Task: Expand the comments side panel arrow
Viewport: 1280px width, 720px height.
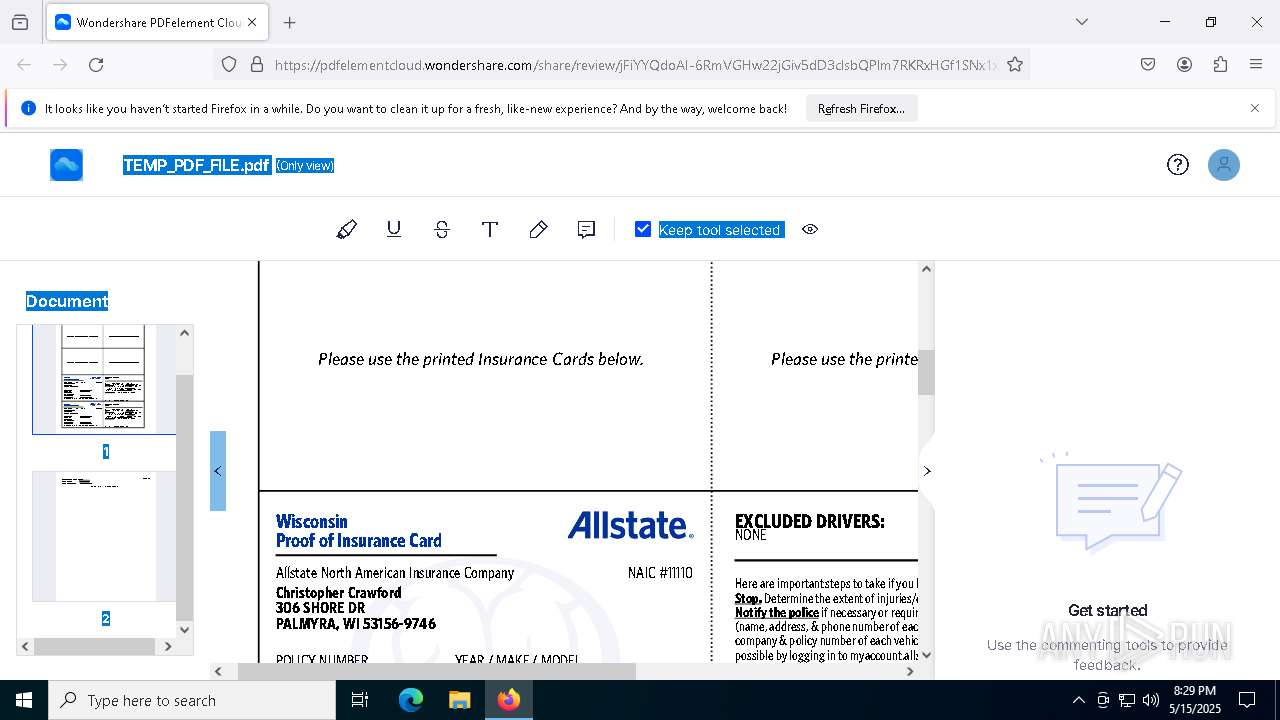Action: pyautogui.click(x=926, y=471)
